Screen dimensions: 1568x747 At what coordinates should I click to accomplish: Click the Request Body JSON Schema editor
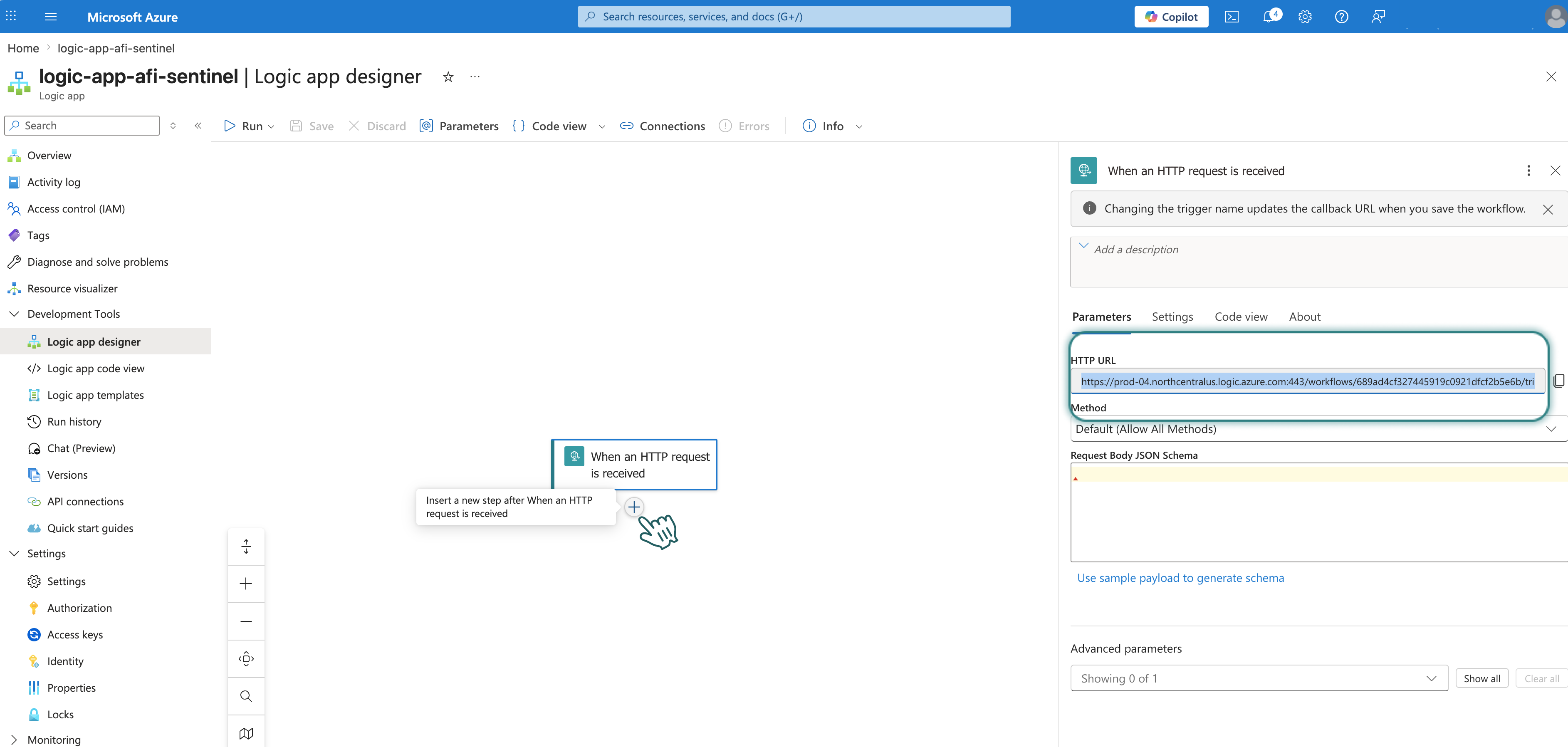click(x=1318, y=512)
